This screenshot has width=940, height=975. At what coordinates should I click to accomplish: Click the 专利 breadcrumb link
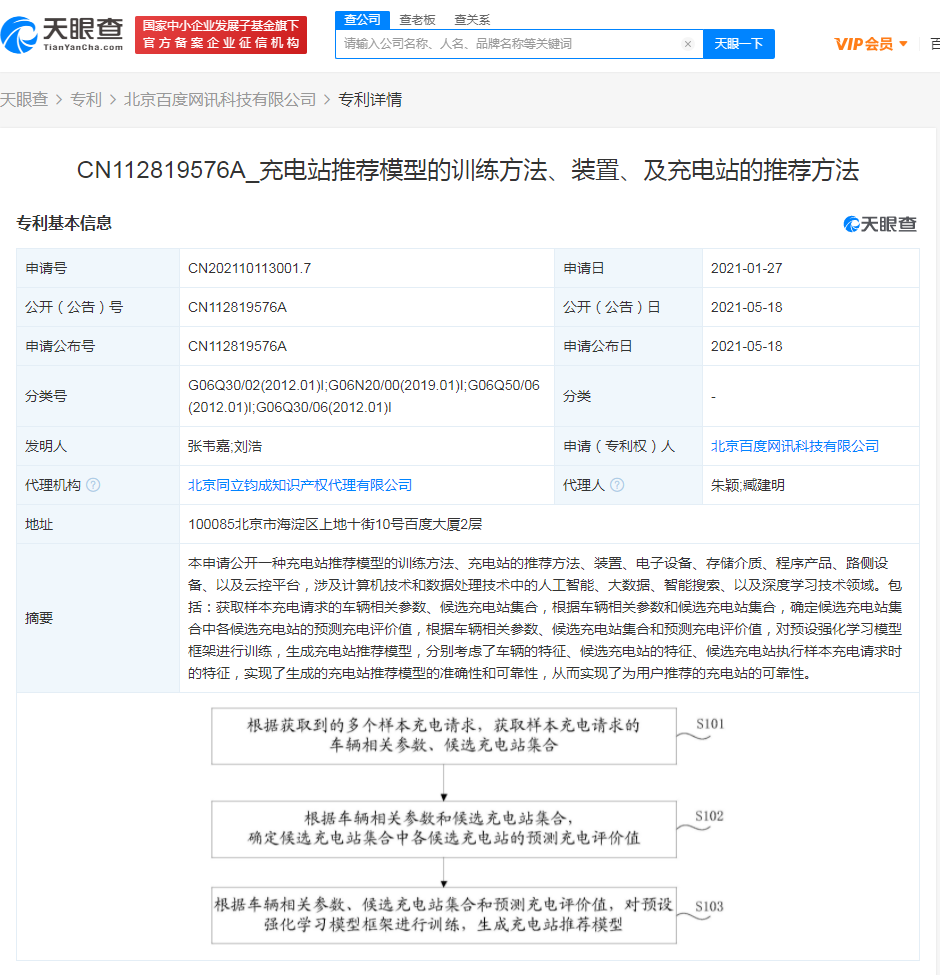coord(87,99)
